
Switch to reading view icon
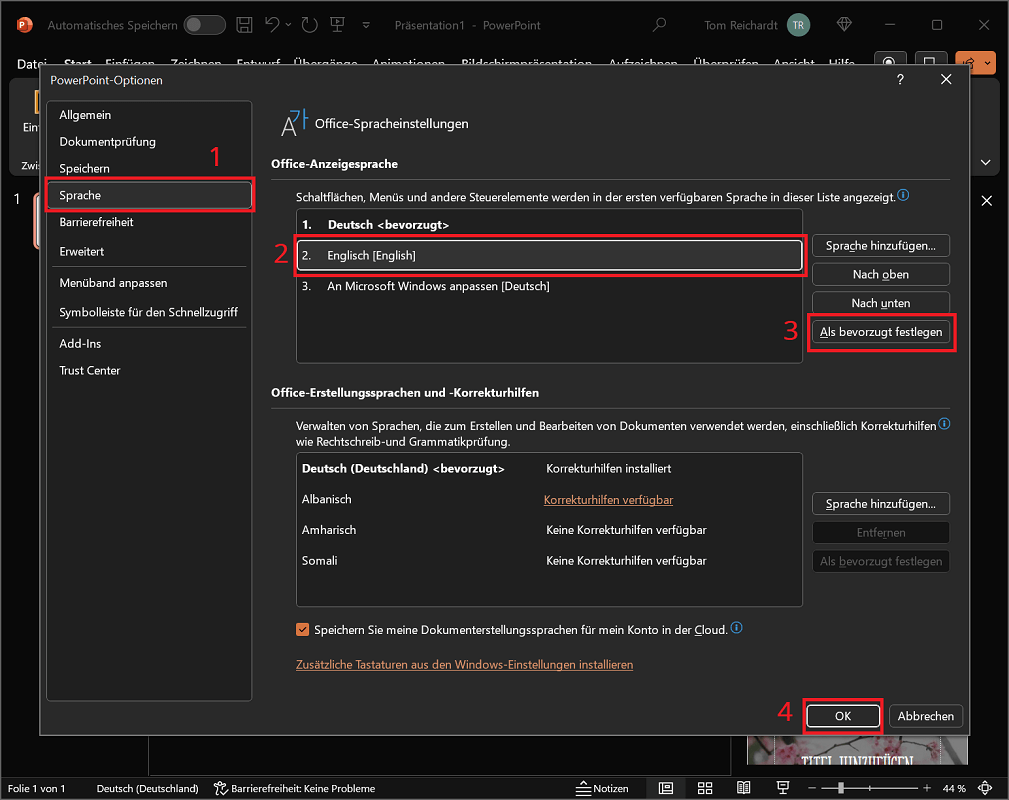(743, 788)
